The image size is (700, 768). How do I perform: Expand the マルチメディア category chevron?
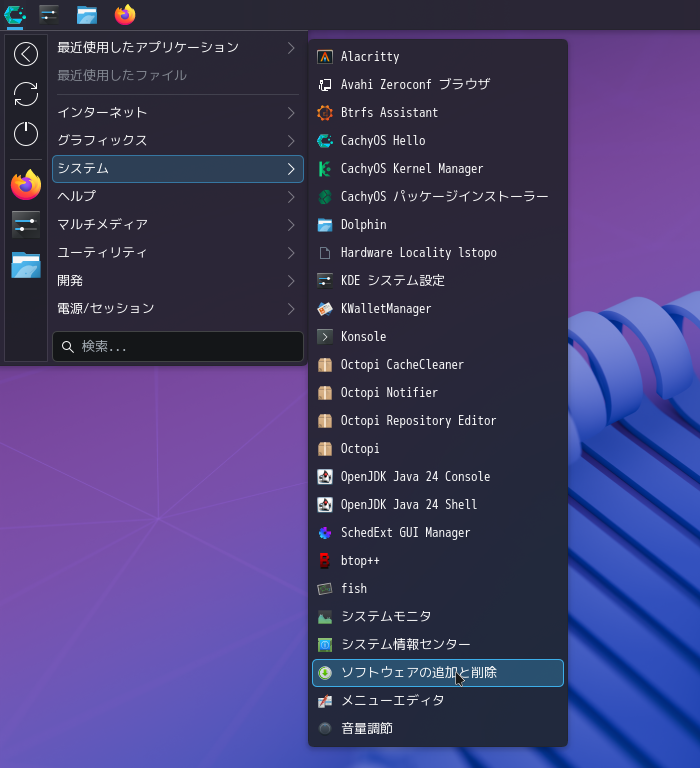click(x=291, y=225)
